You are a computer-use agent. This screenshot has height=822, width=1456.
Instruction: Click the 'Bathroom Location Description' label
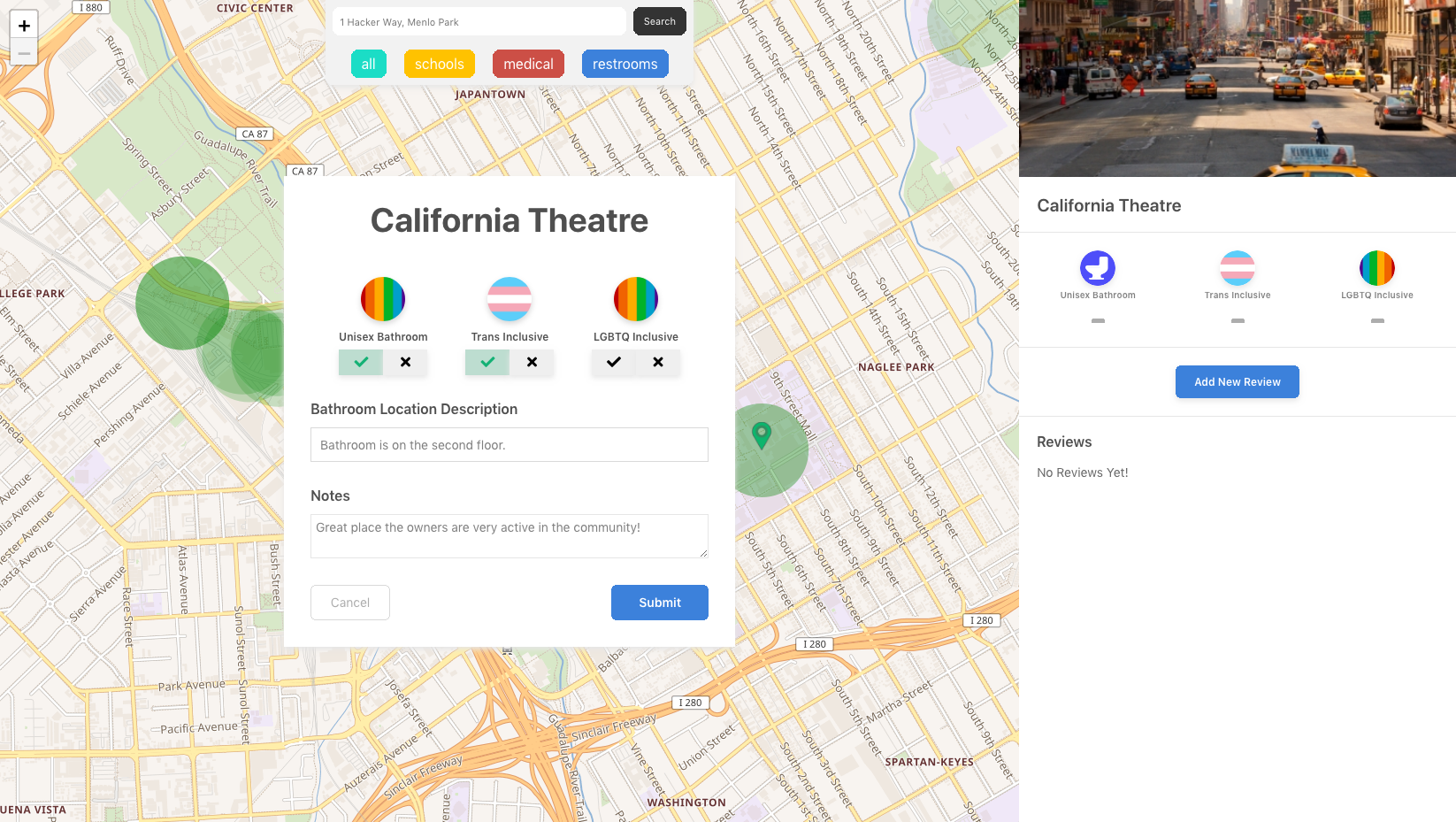pyautogui.click(x=414, y=409)
